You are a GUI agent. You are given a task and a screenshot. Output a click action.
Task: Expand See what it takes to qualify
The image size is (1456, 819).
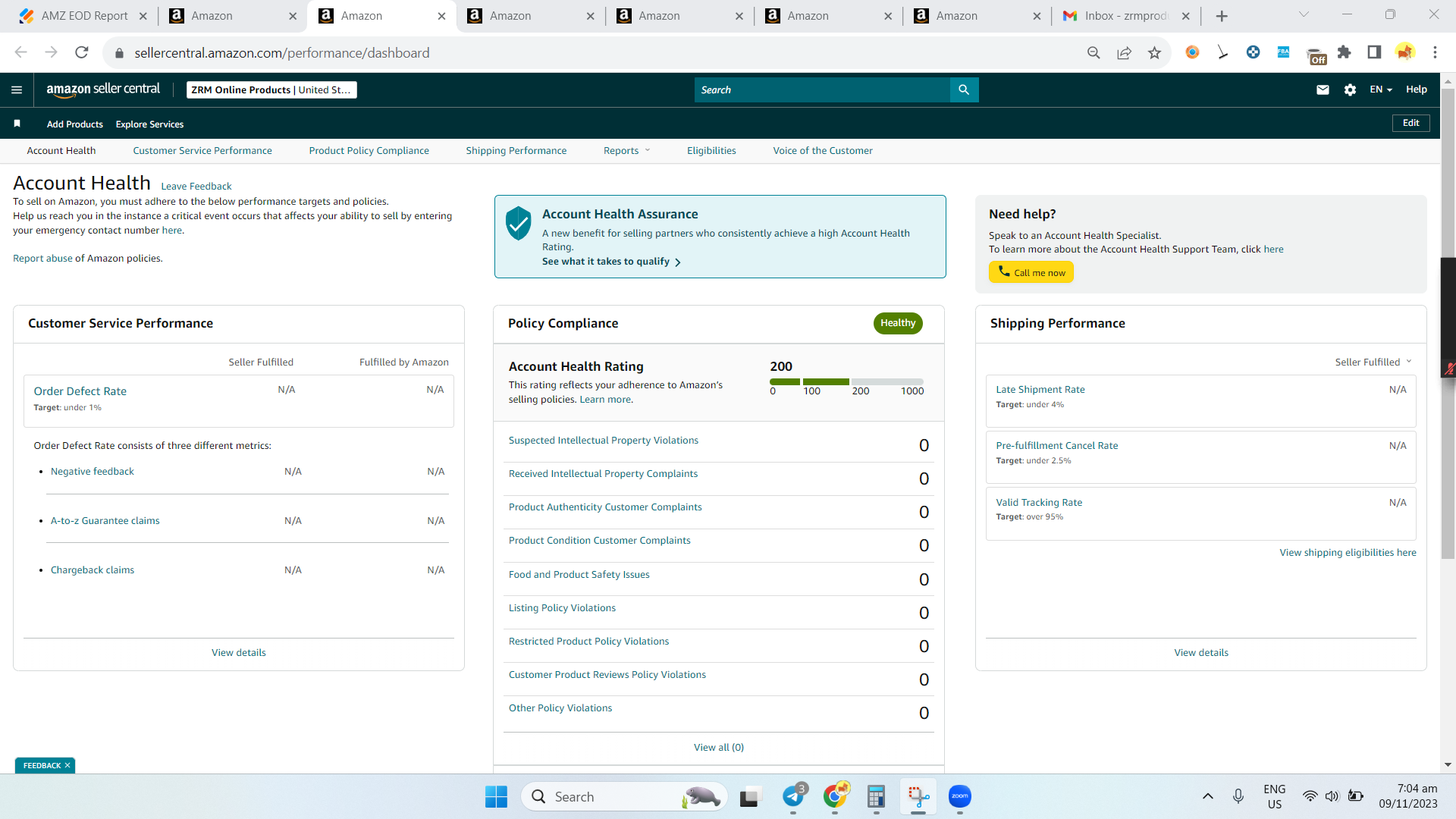611,262
